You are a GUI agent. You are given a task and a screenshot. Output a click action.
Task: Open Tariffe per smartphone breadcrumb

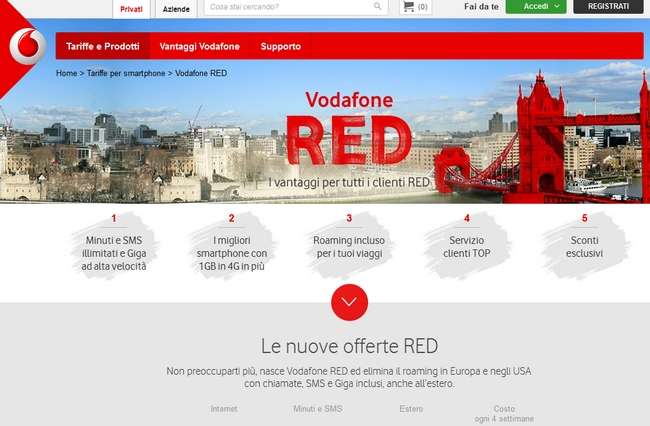coord(126,73)
